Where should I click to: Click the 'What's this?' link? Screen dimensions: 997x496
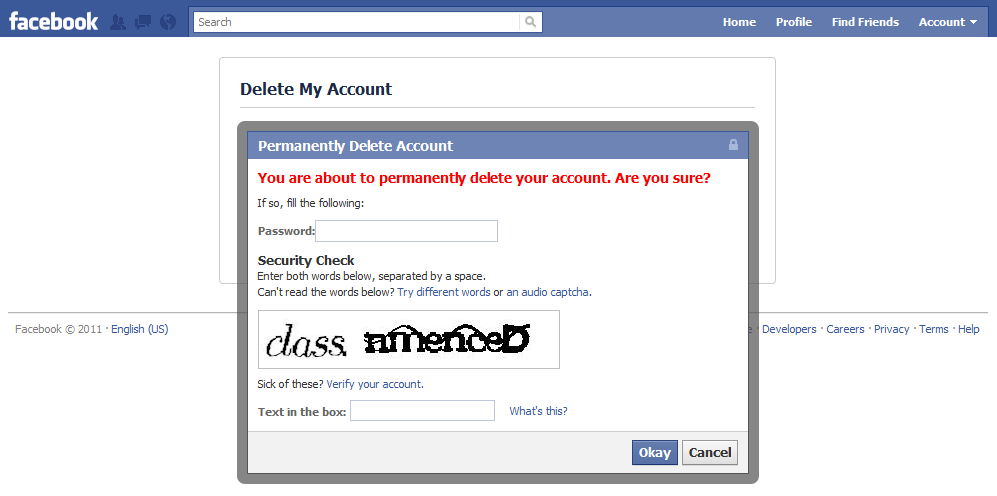[538, 411]
